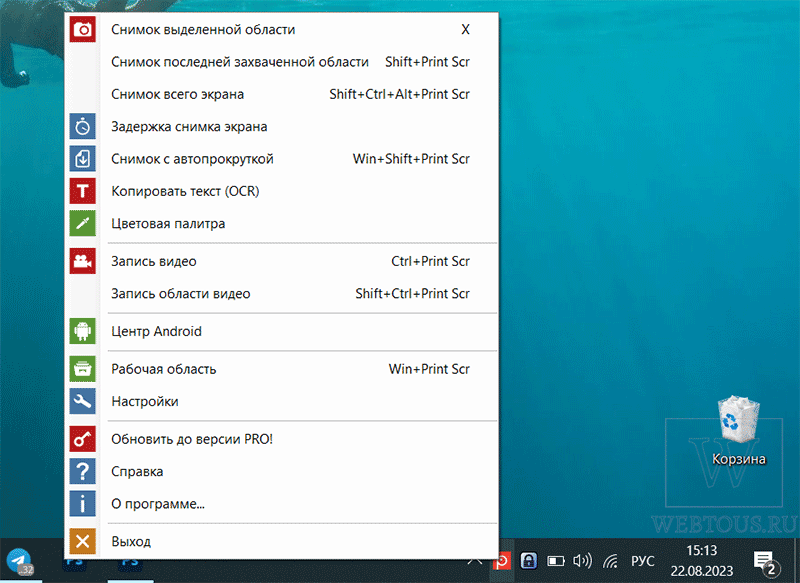
Task: Click the red T OCR text icon
Action: [x=83, y=191]
